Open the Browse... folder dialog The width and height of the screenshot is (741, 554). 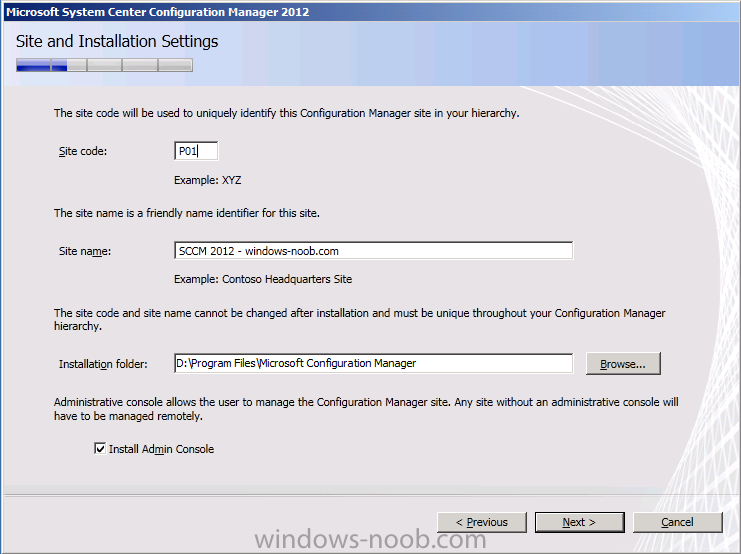pyautogui.click(x=623, y=364)
